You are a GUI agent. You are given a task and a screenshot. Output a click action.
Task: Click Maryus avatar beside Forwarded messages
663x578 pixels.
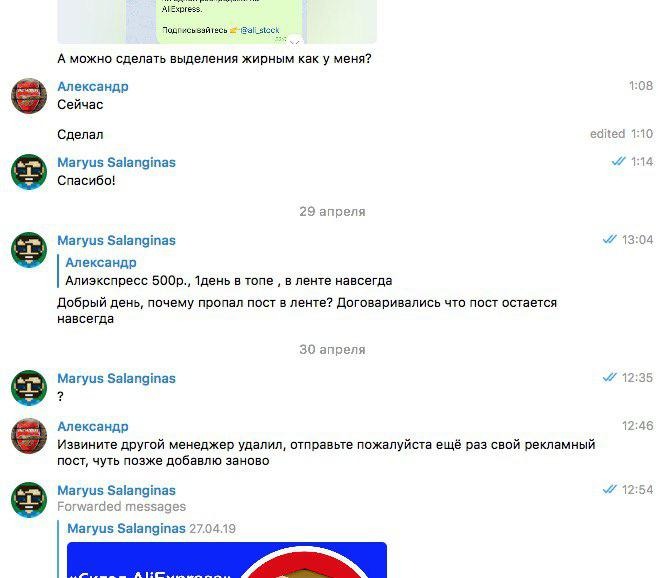click(29, 500)
